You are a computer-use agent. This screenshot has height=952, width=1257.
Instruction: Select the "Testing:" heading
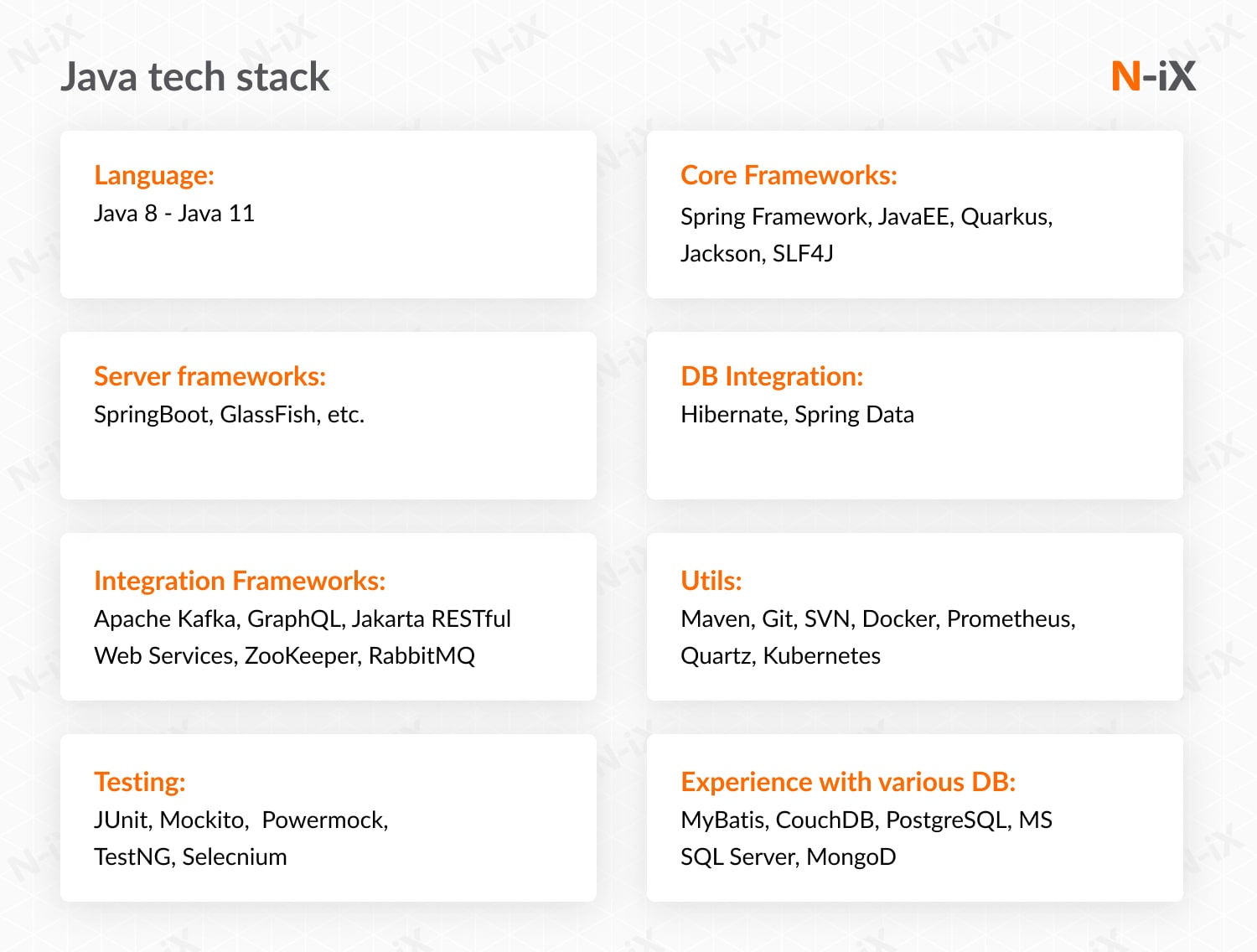[x=139, y=782]
